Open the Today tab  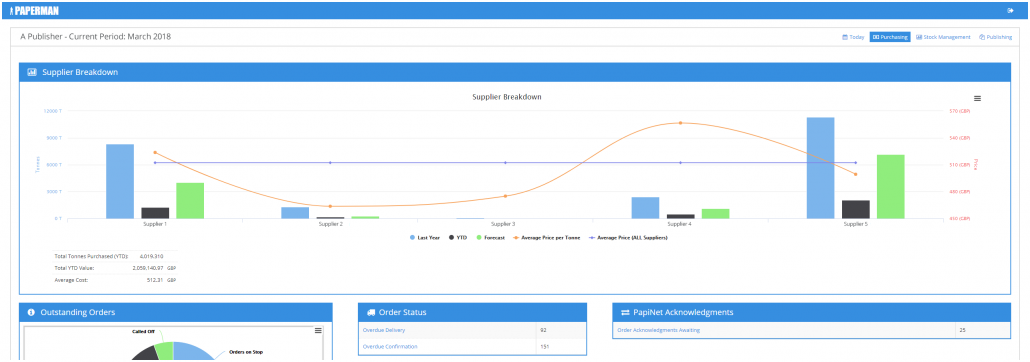pos(853,37)
